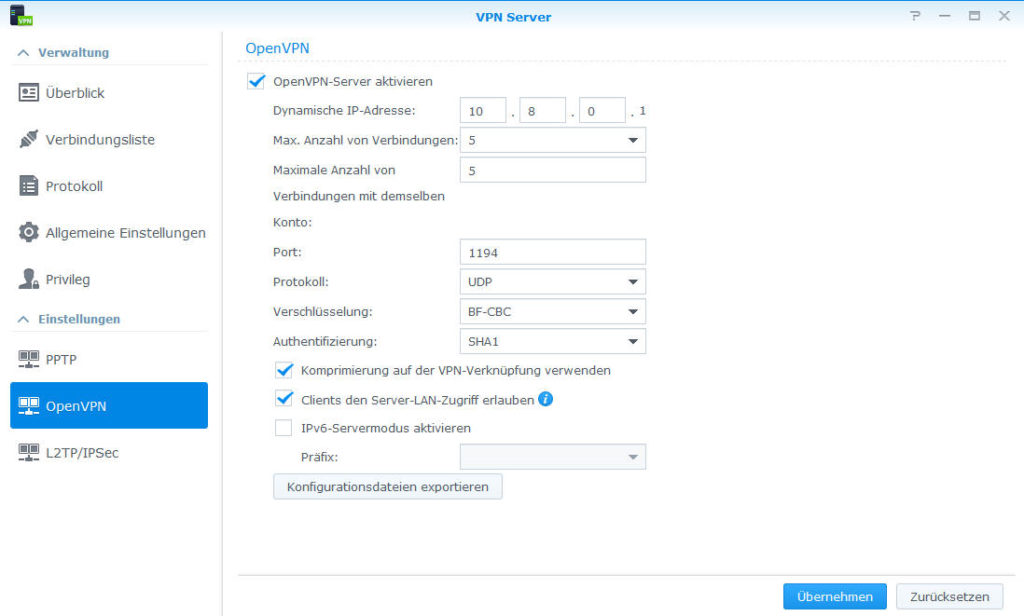Image resolution: width=1024 pixels, height=616 pixels.
Task: Open help via the question mark icon
Action: tap(915, 16)
